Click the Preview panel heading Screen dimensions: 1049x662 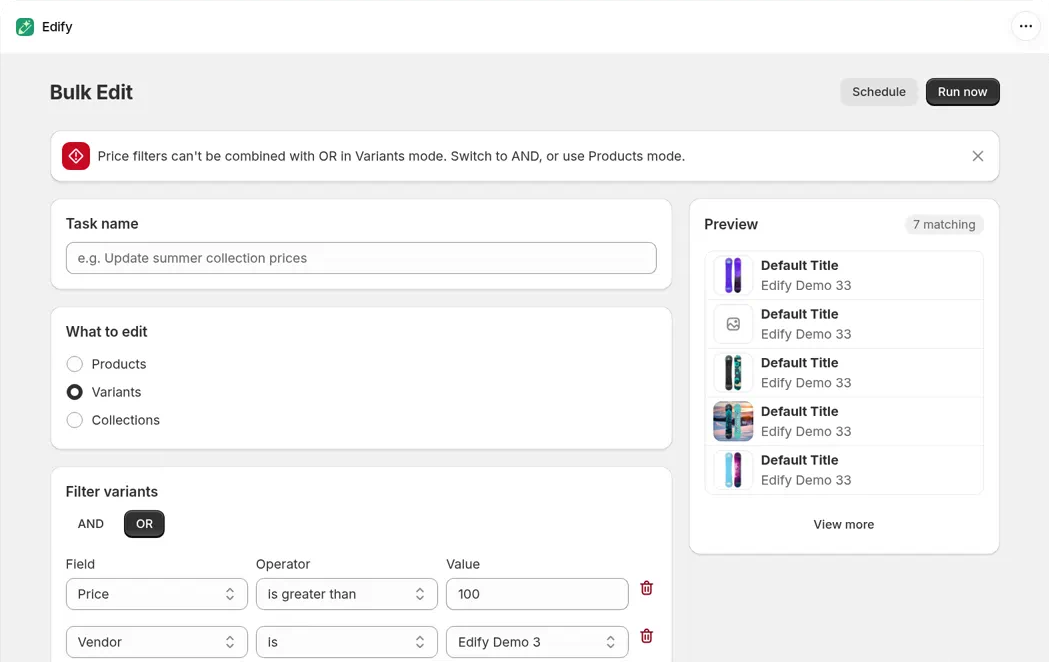[731, 225]
